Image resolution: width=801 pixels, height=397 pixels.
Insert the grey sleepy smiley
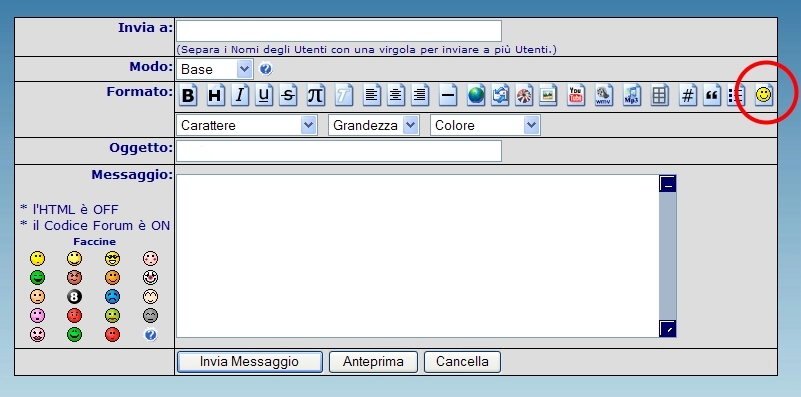tap(150, 316)
